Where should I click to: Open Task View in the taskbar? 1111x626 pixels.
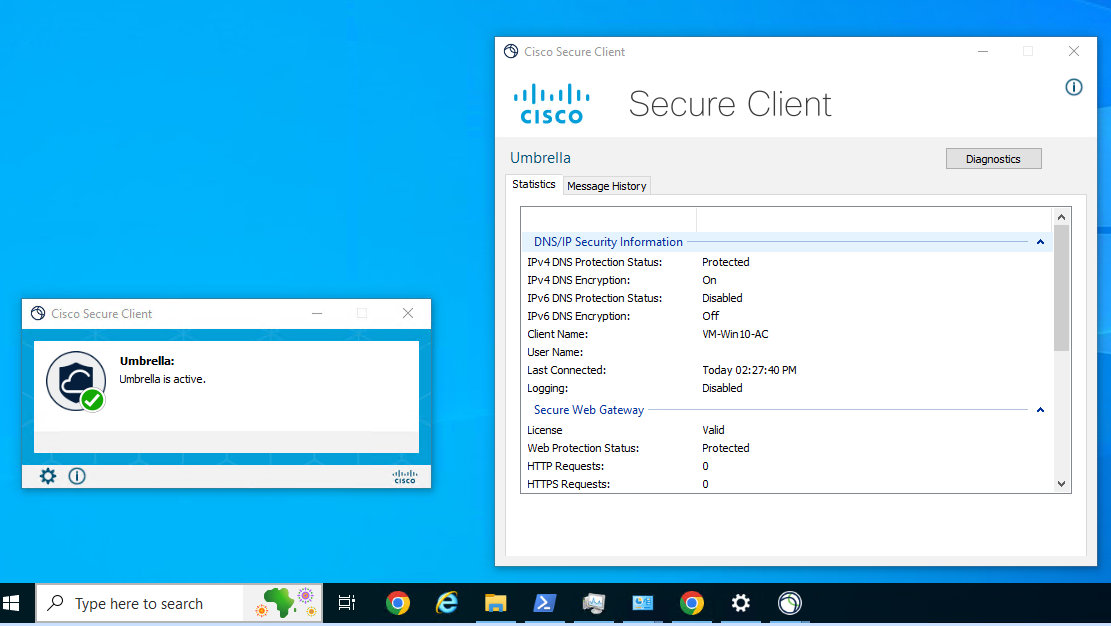346,603
